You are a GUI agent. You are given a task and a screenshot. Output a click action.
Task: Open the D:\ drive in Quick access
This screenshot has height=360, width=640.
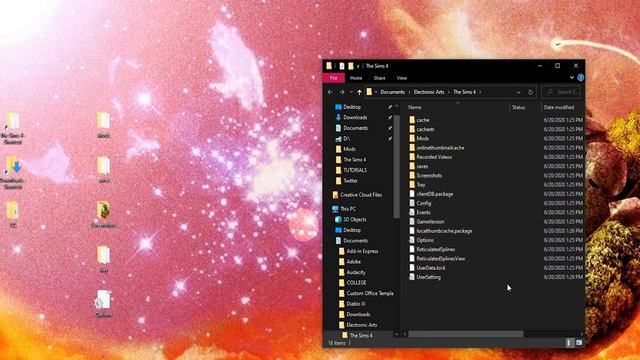pyautogui.click(x=343, y=139)
